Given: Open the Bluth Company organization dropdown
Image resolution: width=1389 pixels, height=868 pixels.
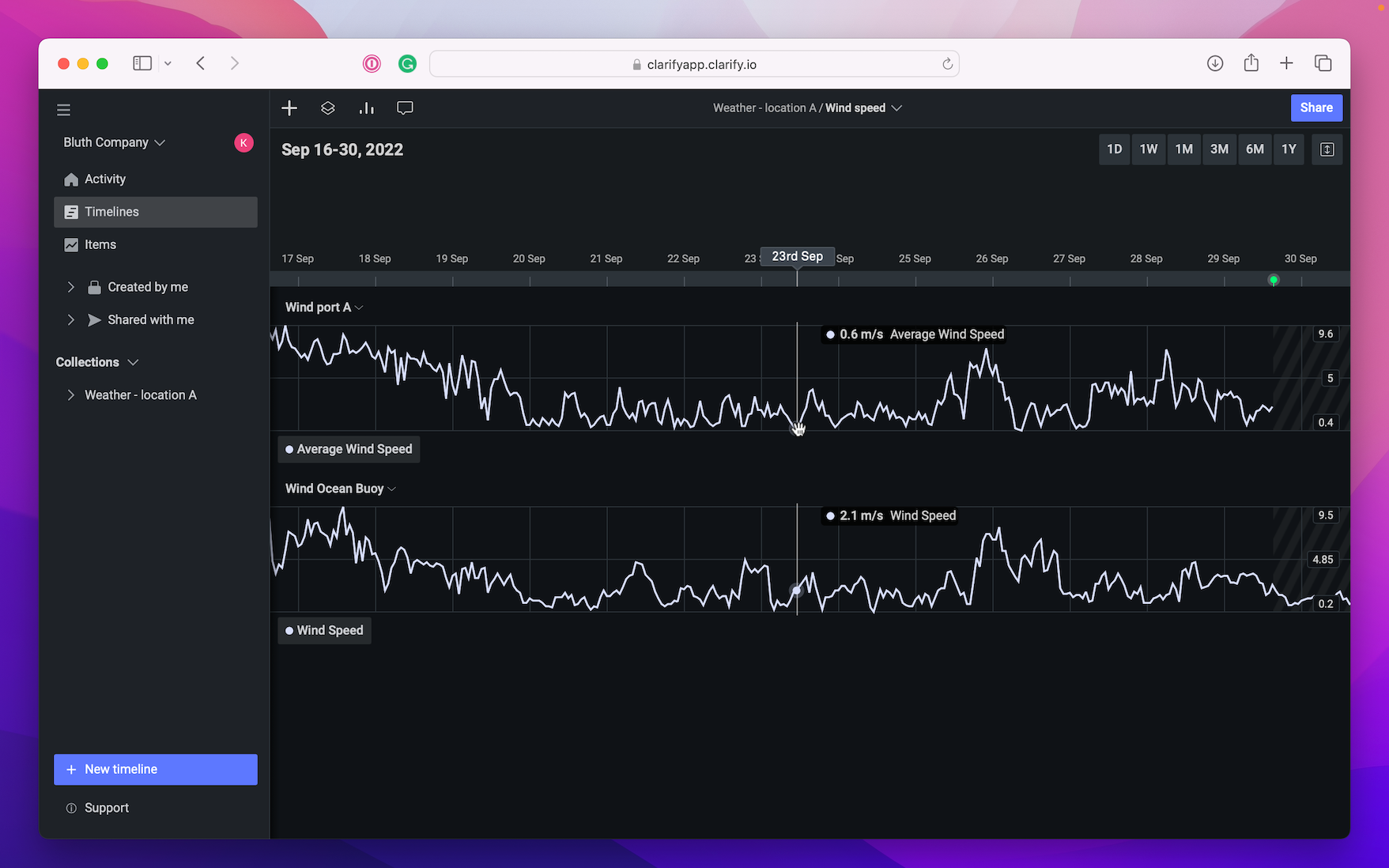Looking at the screenshot, I should coord(114,142).
